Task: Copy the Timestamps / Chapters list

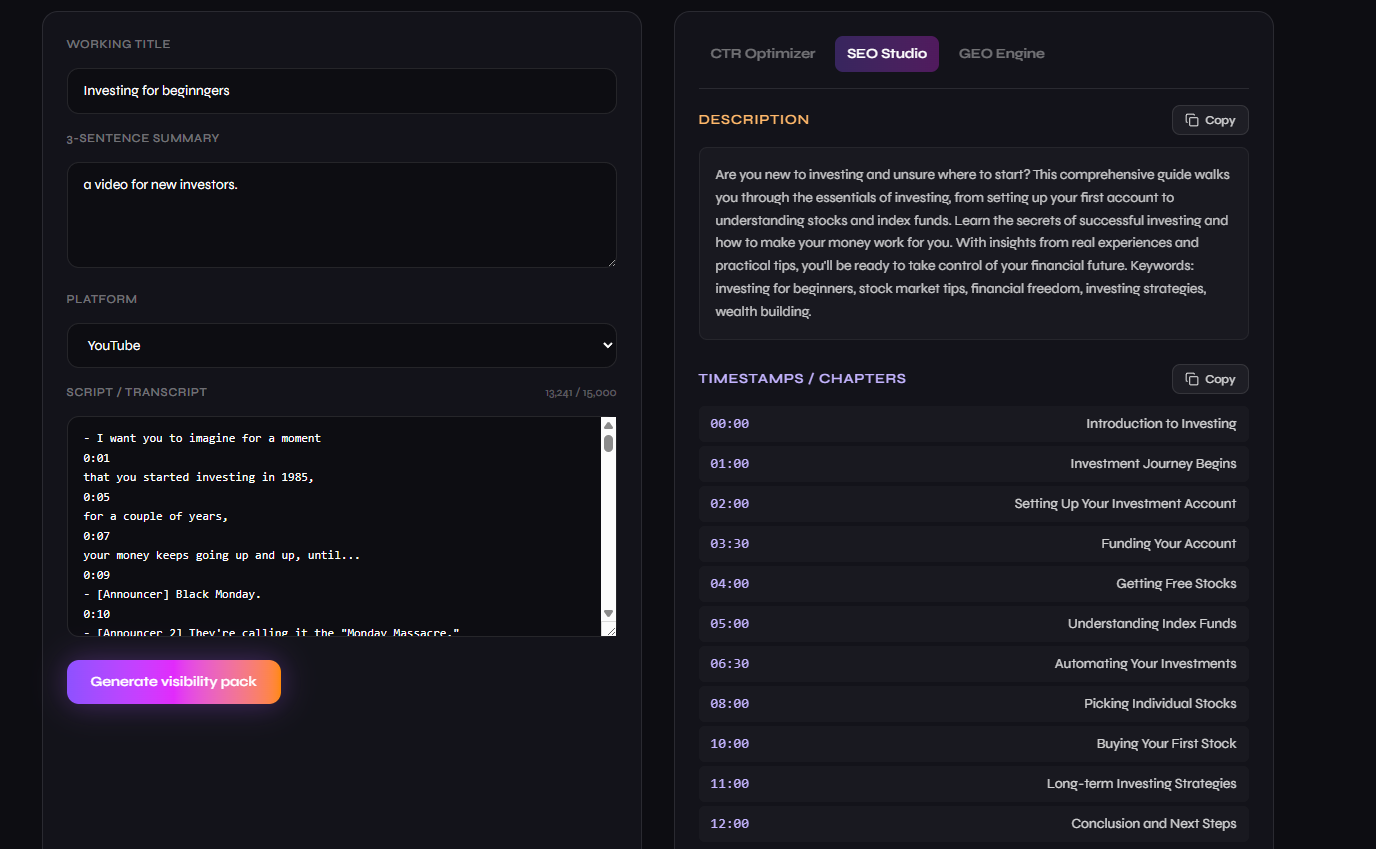Action: pyautogui.click(x=1210, y=379)
